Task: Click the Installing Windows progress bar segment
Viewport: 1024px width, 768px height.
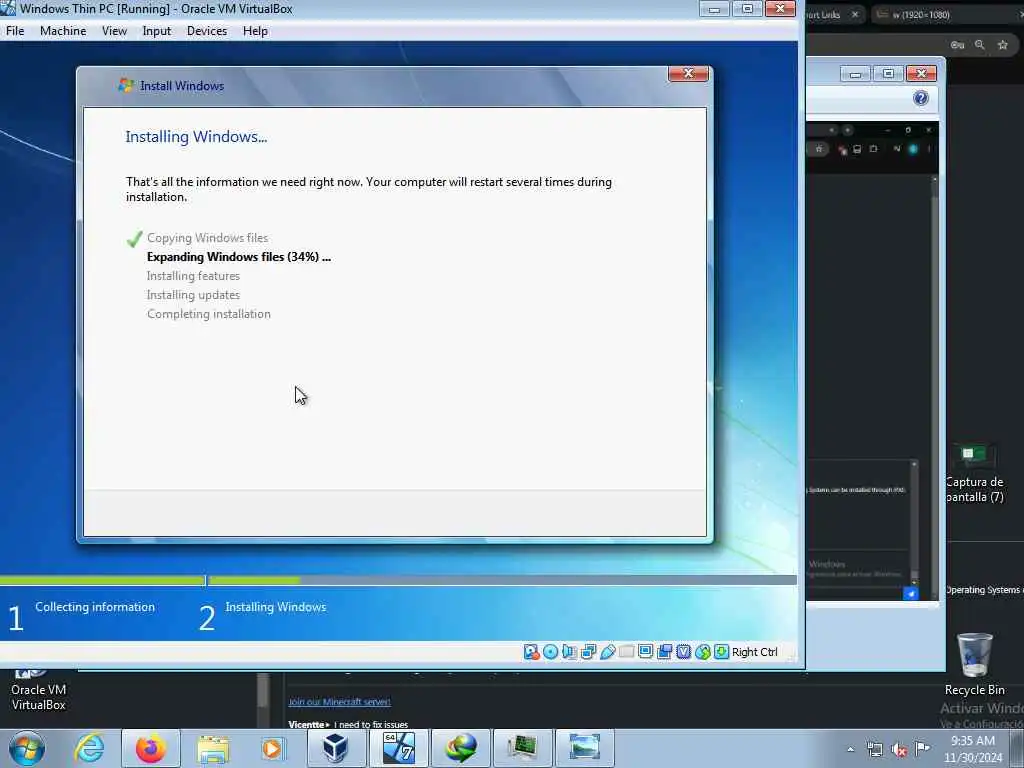Action: pos(502,580)
